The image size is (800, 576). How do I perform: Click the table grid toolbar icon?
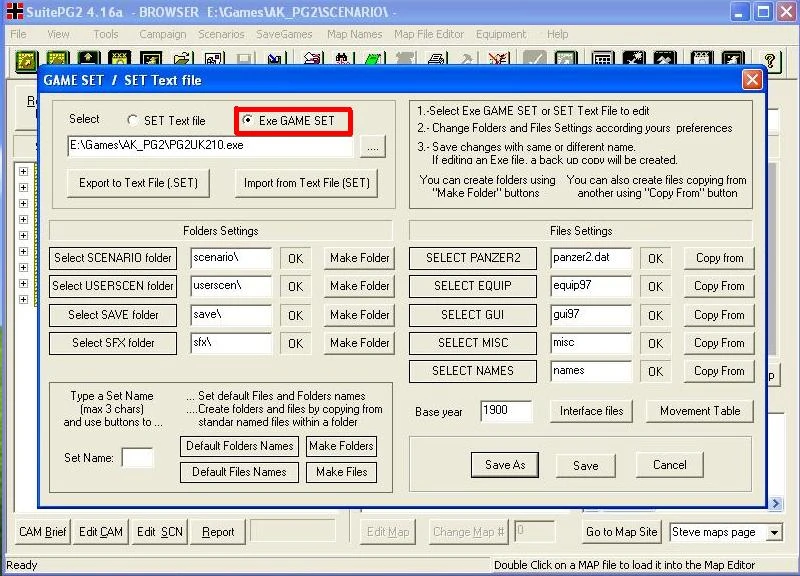602,59
